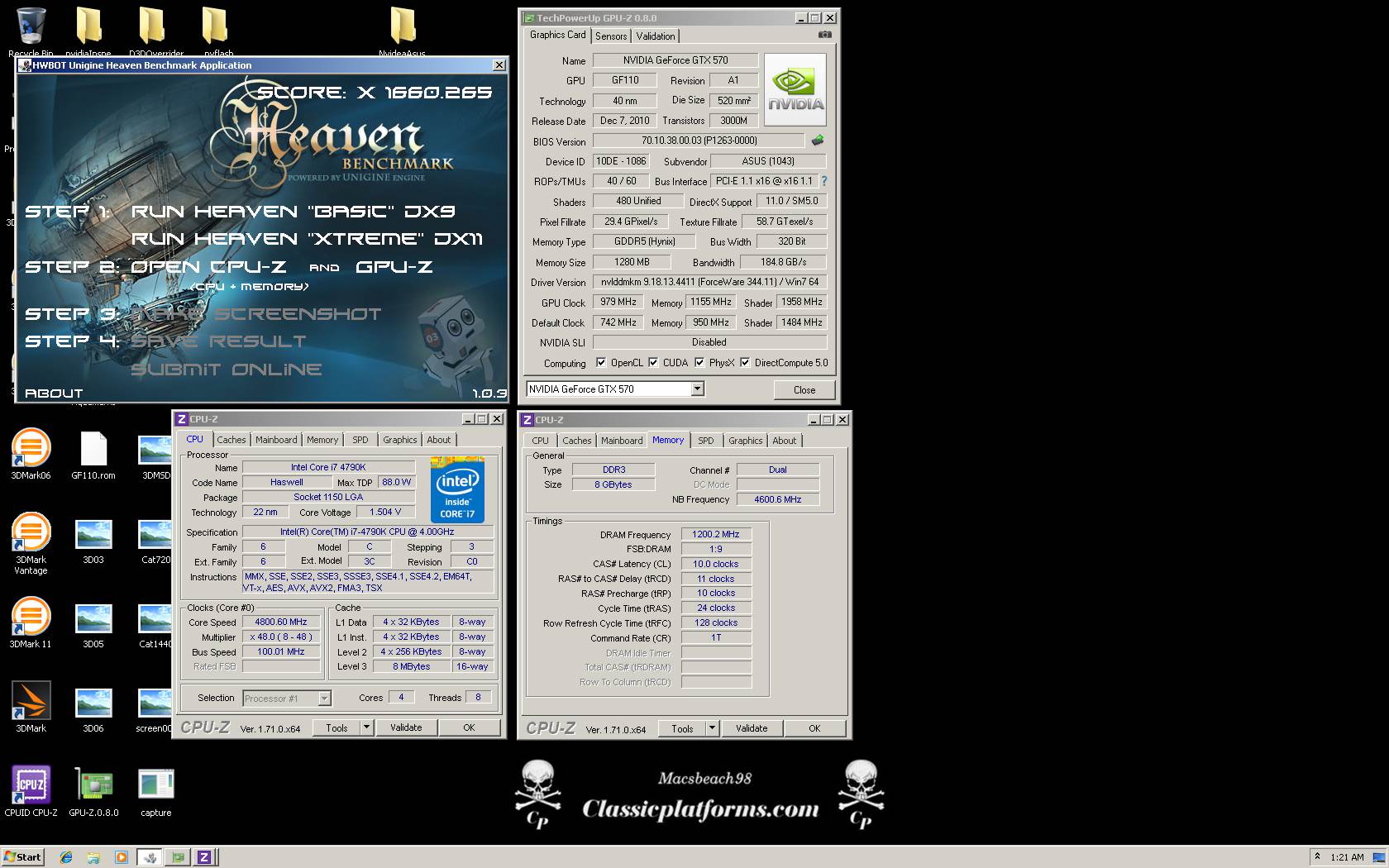This screenshot has height=868, width=1389.
Task: Click the Start button
Action: (x=22, y=857)
